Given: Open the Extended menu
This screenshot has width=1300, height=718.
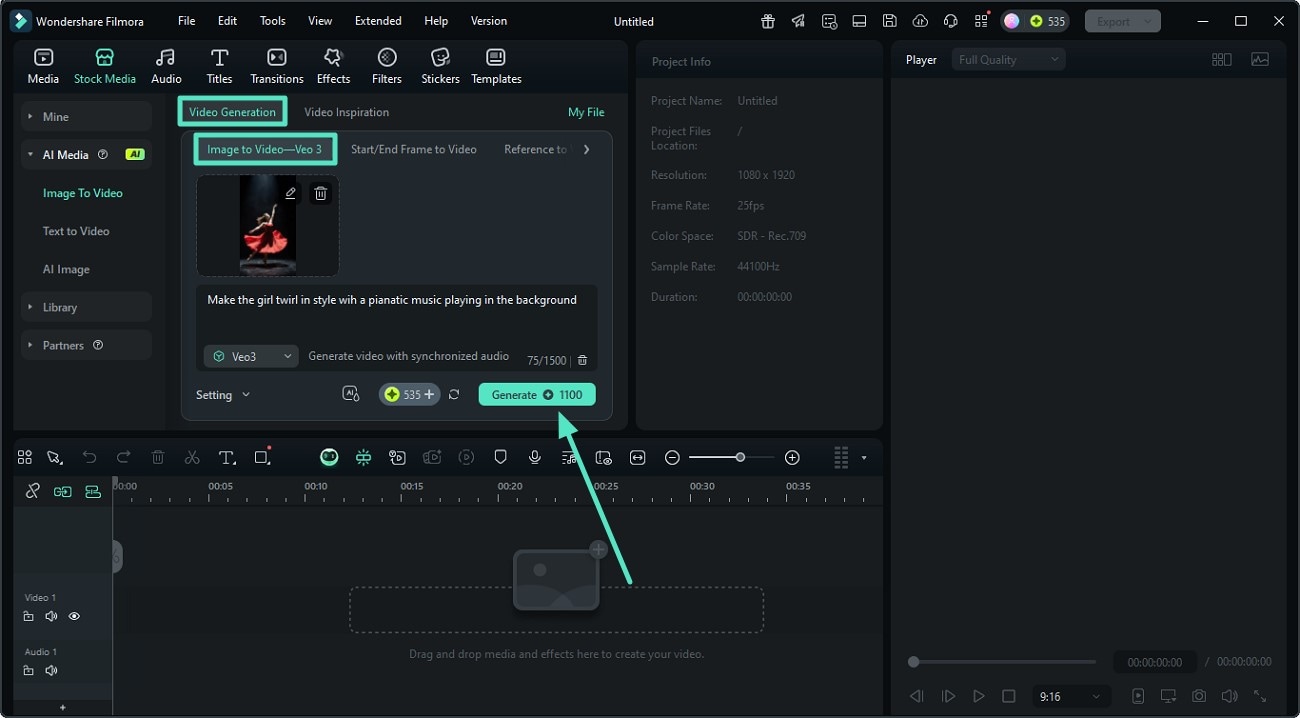Looking at the screenshot, I should [x=378, y=21].
